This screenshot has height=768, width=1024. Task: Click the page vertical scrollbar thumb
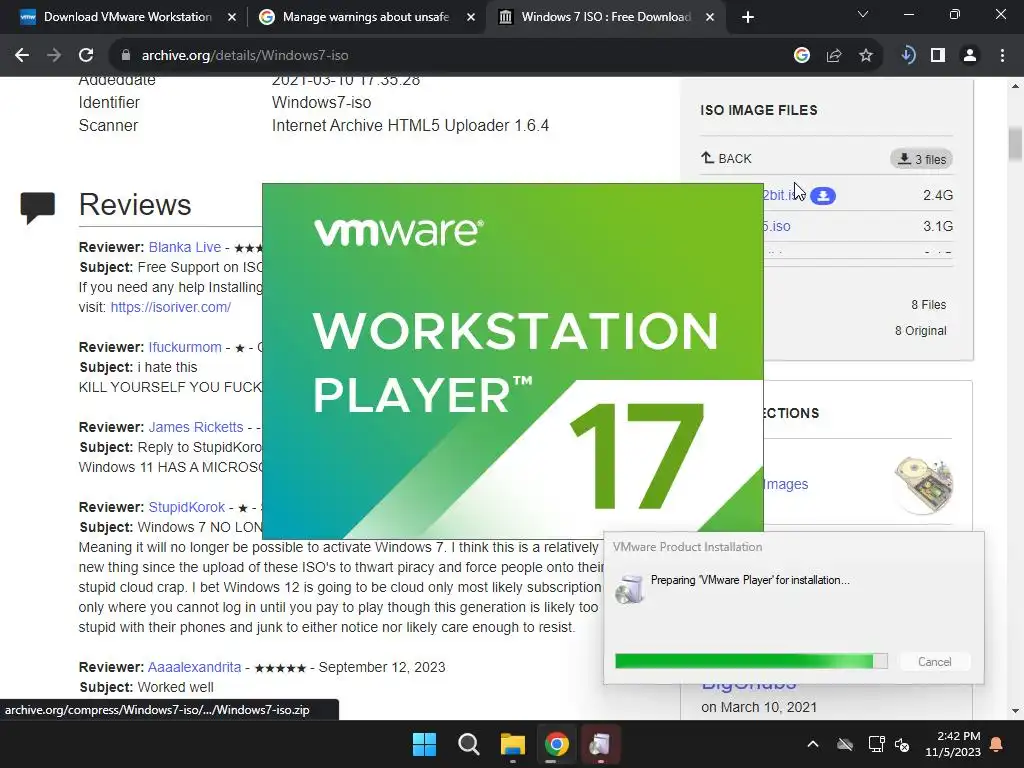point(1015,144)
